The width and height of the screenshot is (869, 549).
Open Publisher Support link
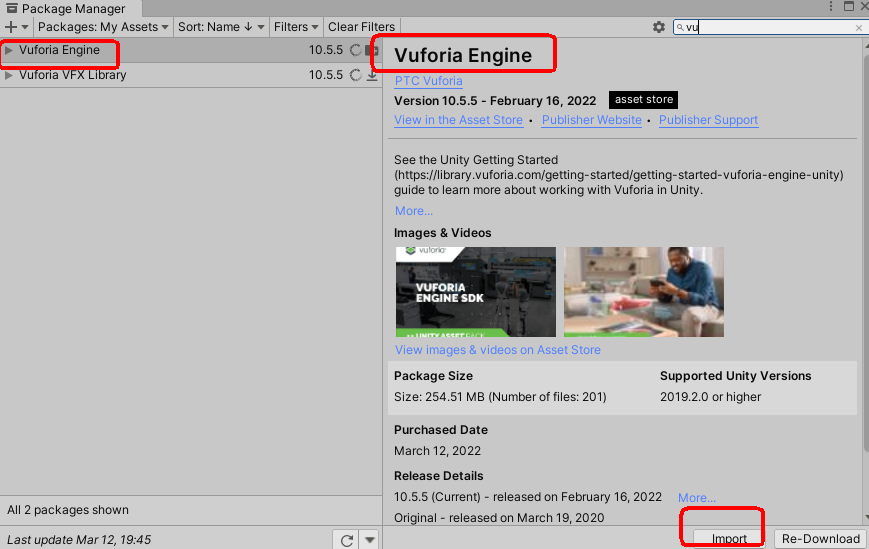(x=708, y=120)
